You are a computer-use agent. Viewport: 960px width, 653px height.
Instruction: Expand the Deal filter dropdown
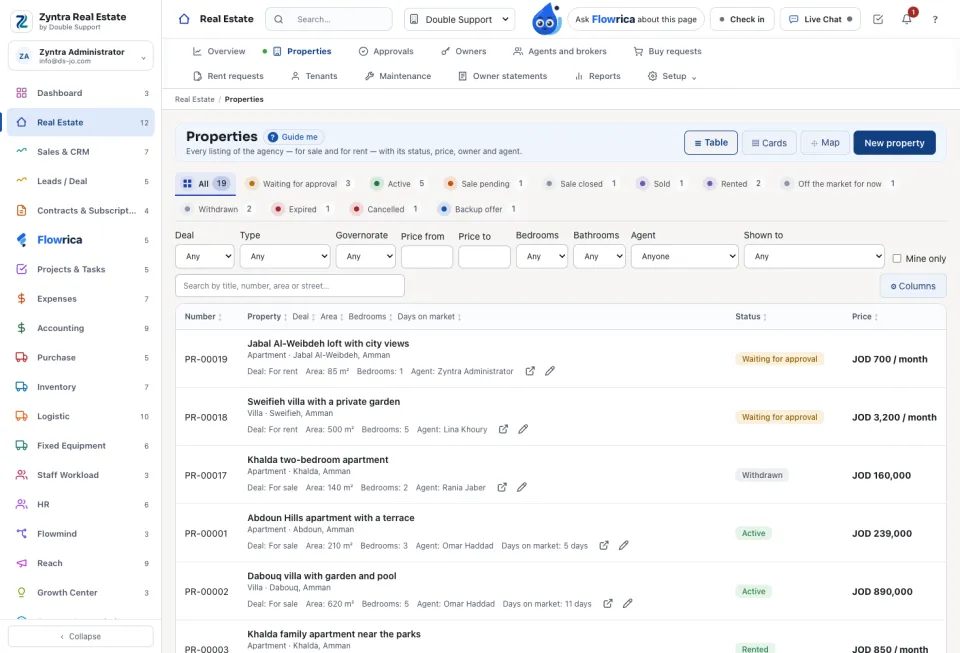204,256
